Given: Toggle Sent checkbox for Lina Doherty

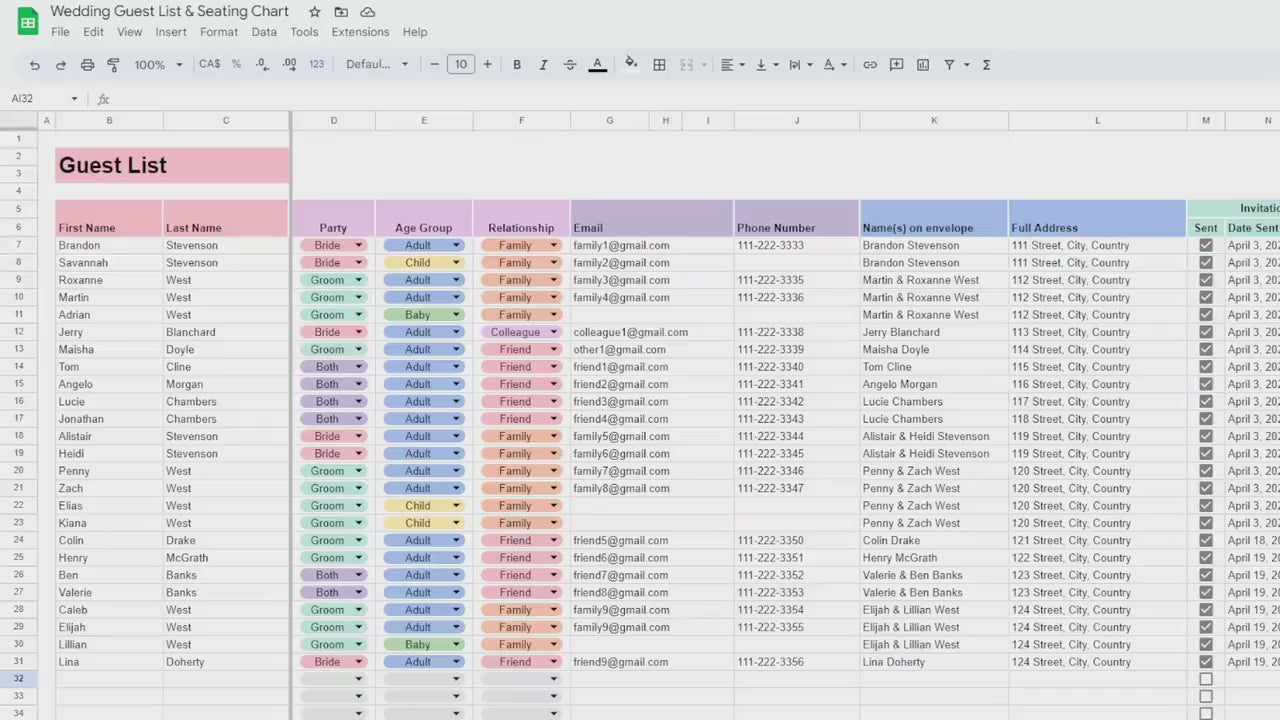Looking at the screenshot, I should [x=1206, y=662].
